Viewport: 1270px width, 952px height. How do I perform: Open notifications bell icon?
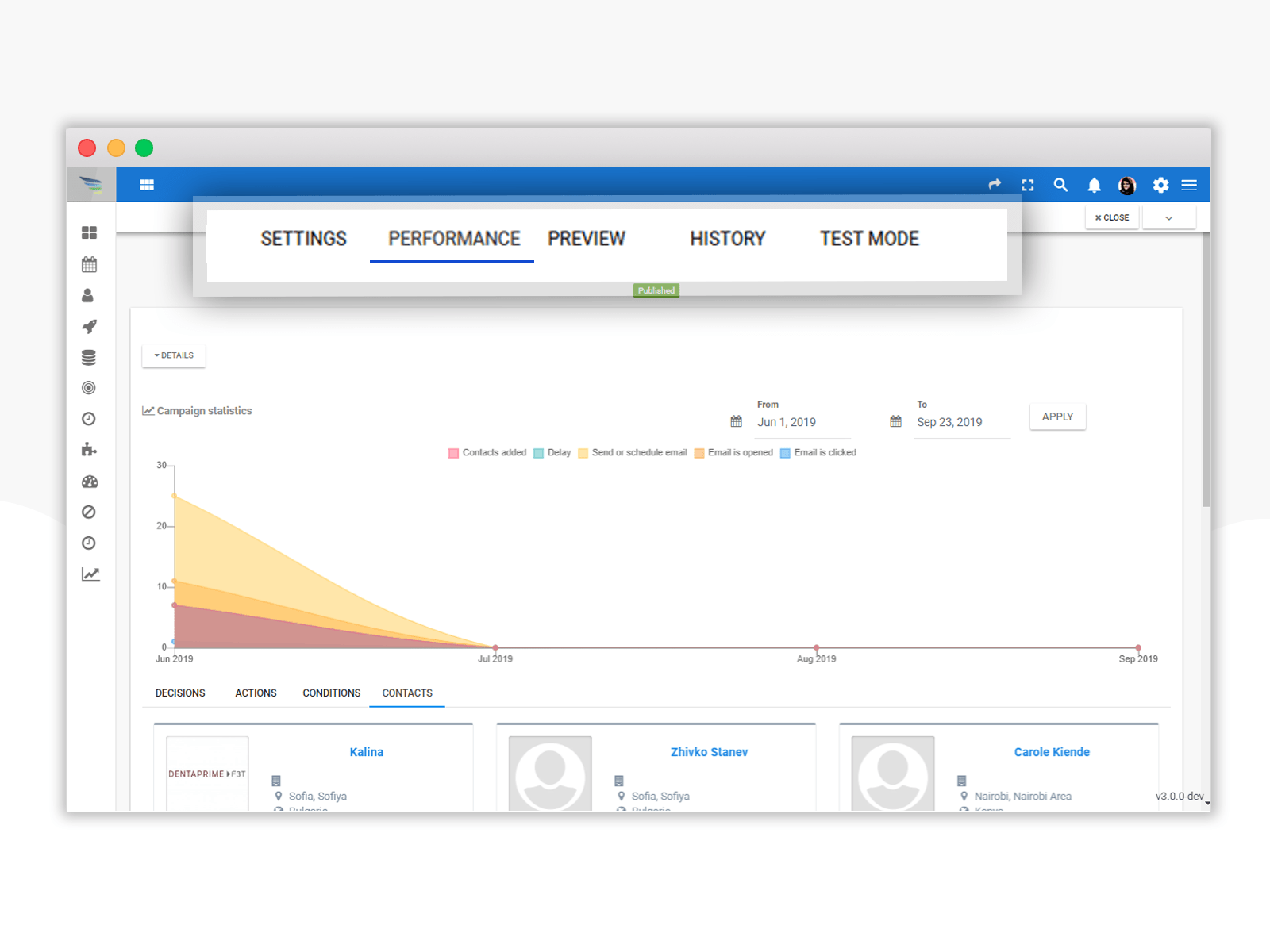coord(1094,185)
